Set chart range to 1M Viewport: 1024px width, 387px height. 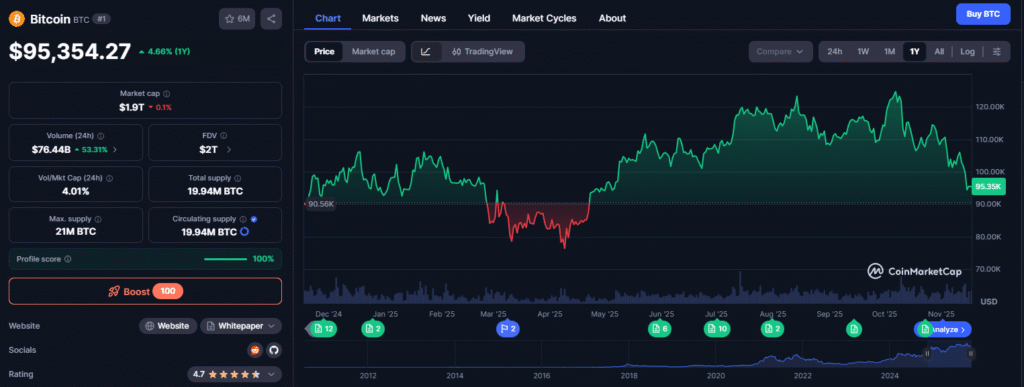point(889,52)
